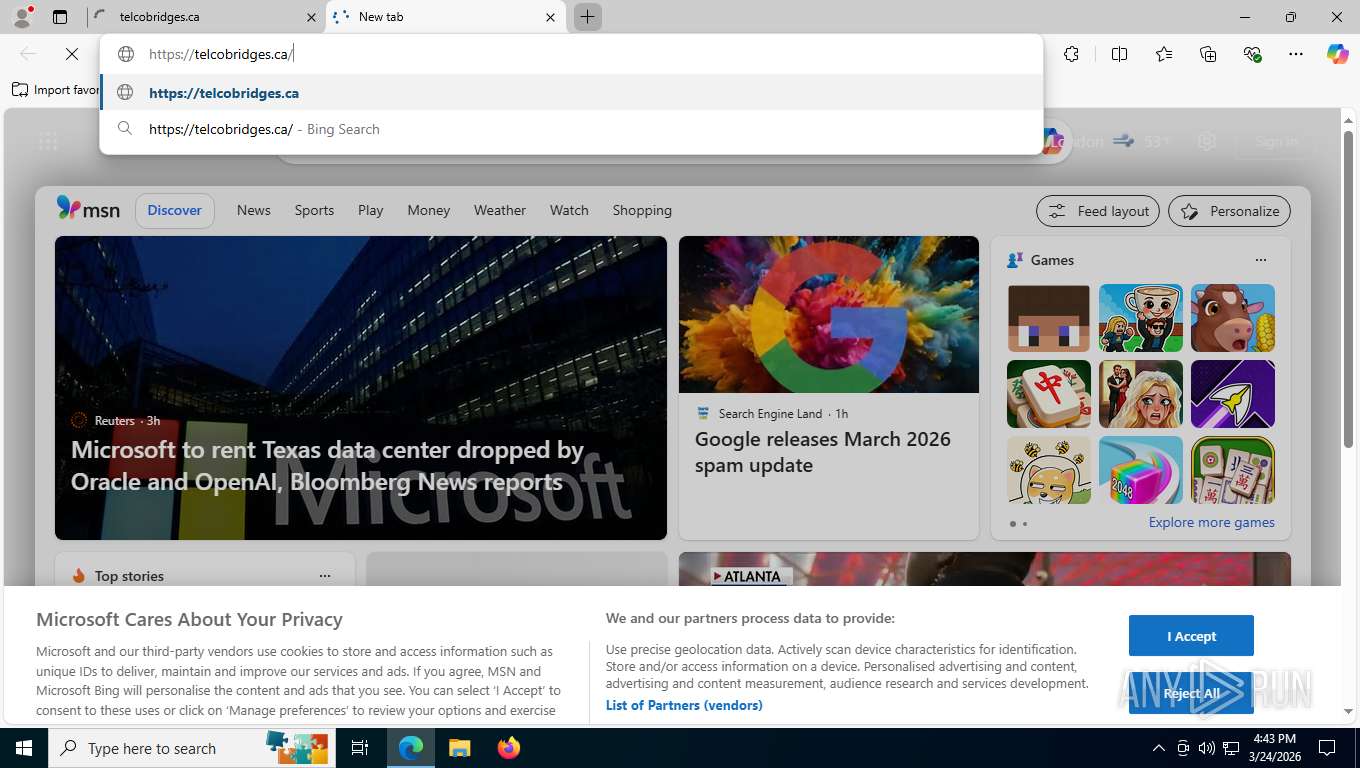This screenshot has width=1360, height=768.
Task: Open Import favorites bookmark
Action: [56, 90]
